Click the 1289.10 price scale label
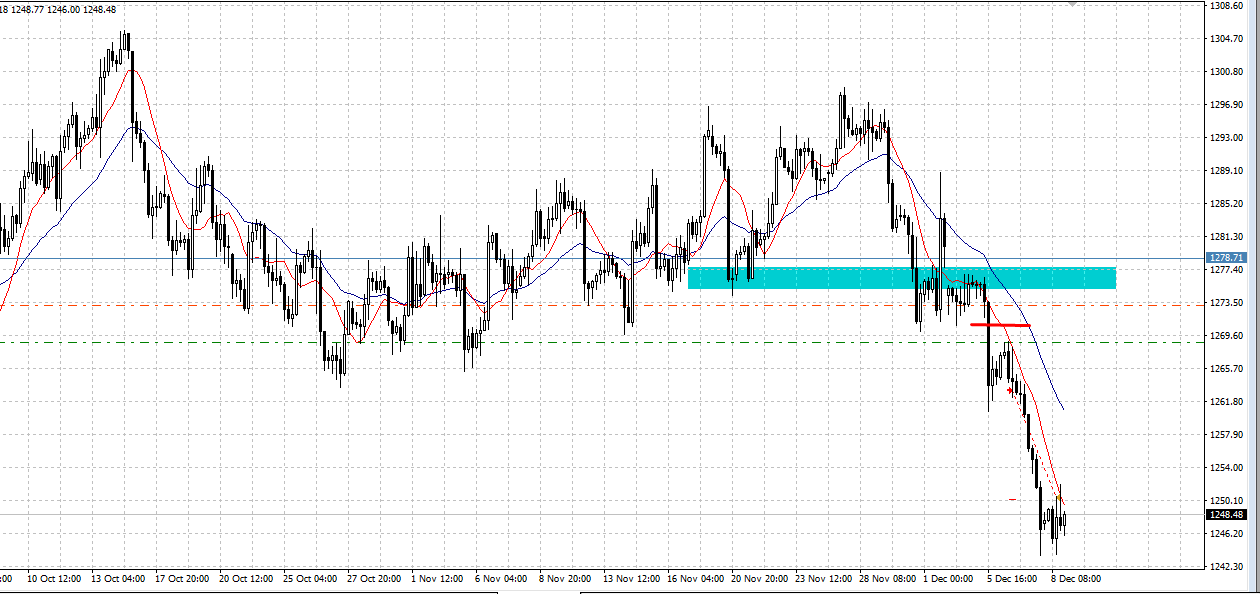The height and width of the screenshot is (594, 1260). coord(1226,171)
